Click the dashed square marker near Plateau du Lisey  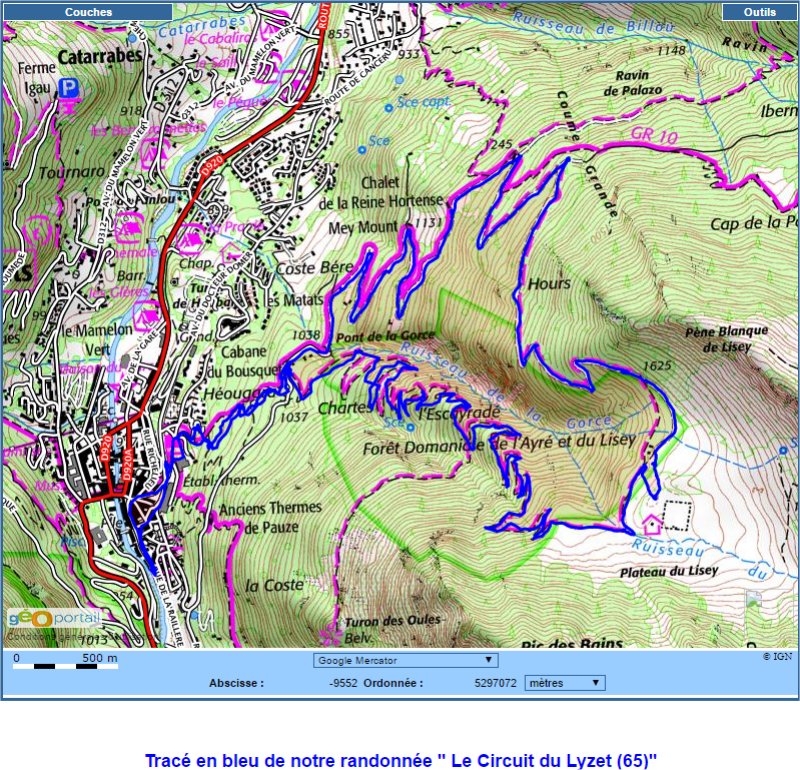[x=678, y=515]
